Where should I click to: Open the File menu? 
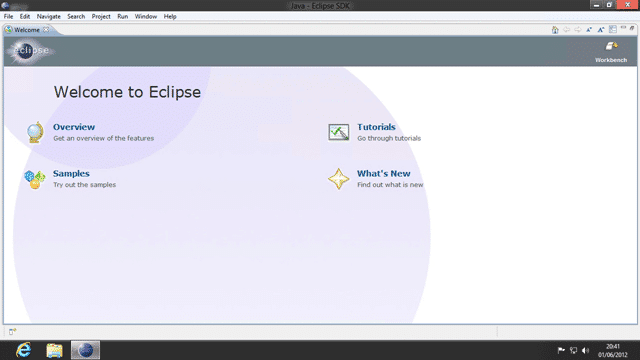tap(9, 16)
